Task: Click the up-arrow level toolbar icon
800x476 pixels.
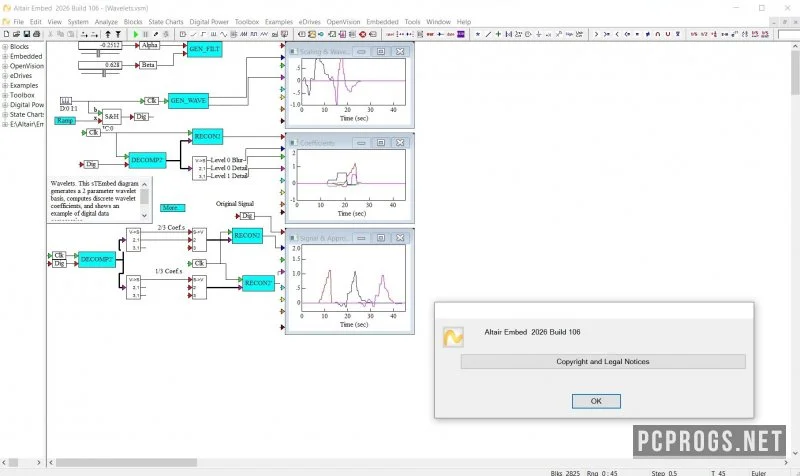Action: click(108, 34)
